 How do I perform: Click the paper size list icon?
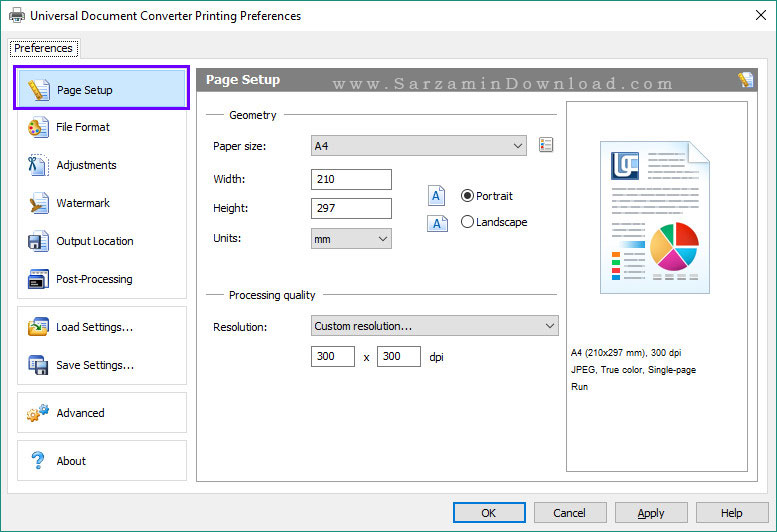(545, 146)
